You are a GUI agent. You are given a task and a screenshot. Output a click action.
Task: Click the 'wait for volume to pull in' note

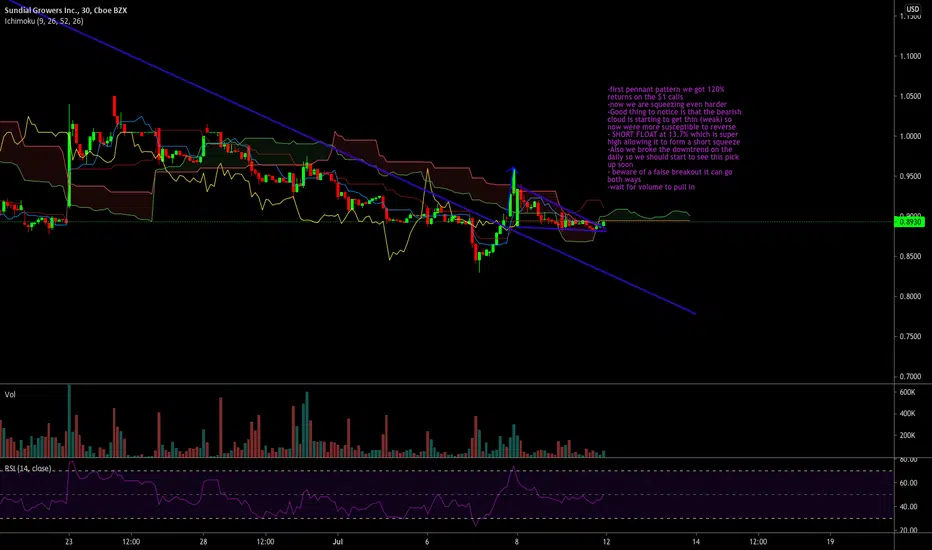(651, 187)
